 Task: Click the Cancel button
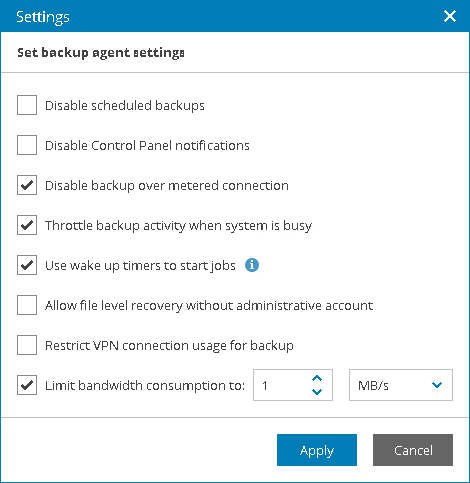click(413, 450)
